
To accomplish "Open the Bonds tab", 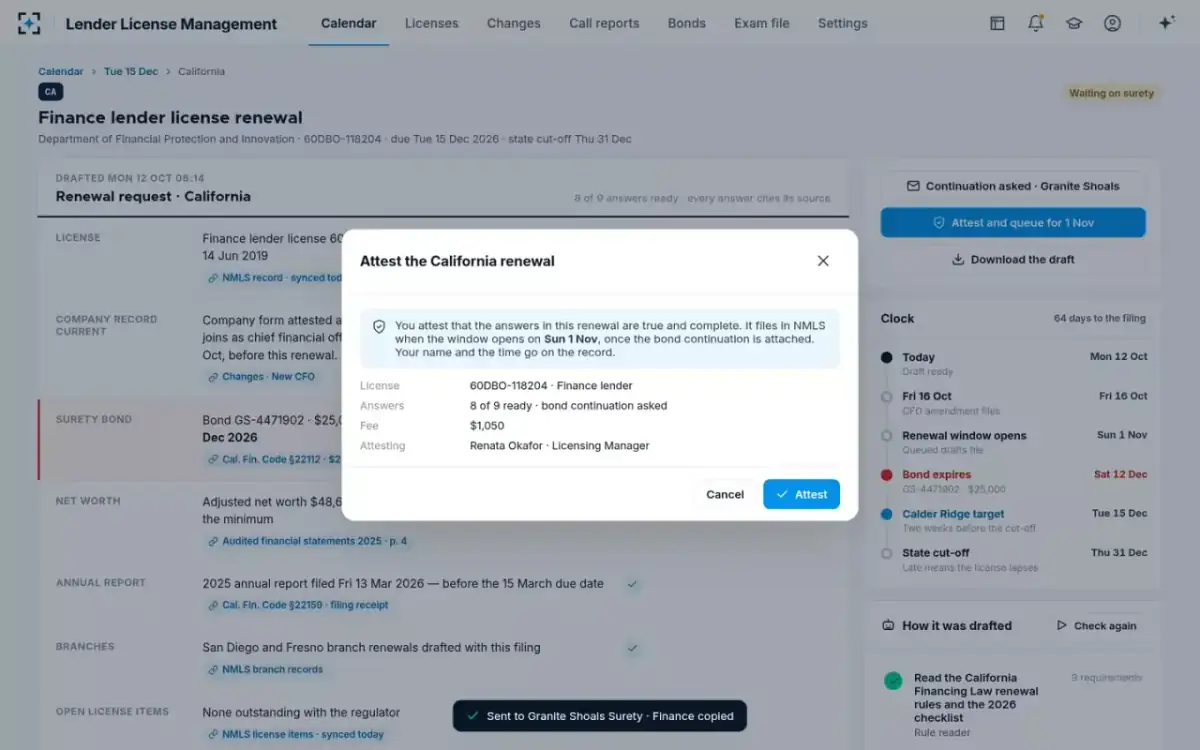I will (x=687, y=23).
